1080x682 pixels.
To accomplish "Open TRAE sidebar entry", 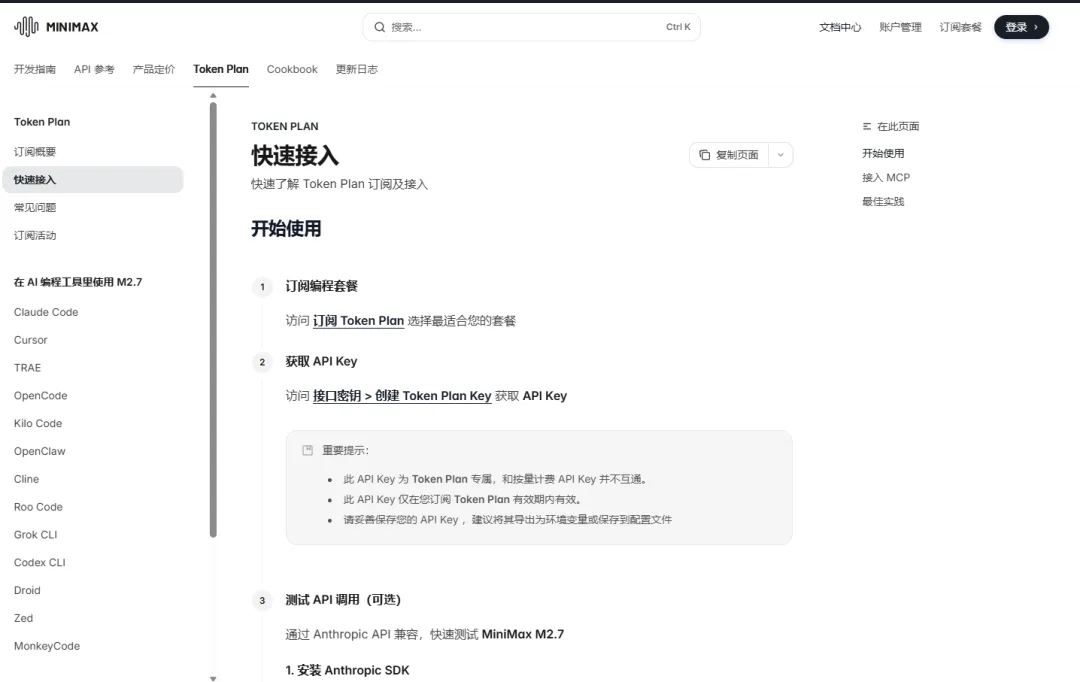I will (x=28, y=368).
